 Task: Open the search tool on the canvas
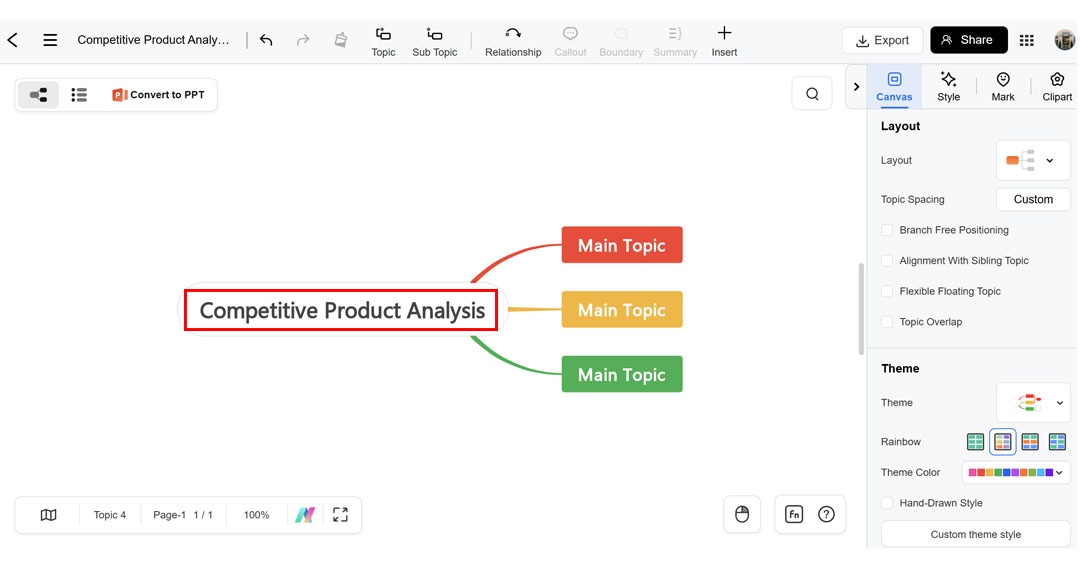click(x=812, y=92)
